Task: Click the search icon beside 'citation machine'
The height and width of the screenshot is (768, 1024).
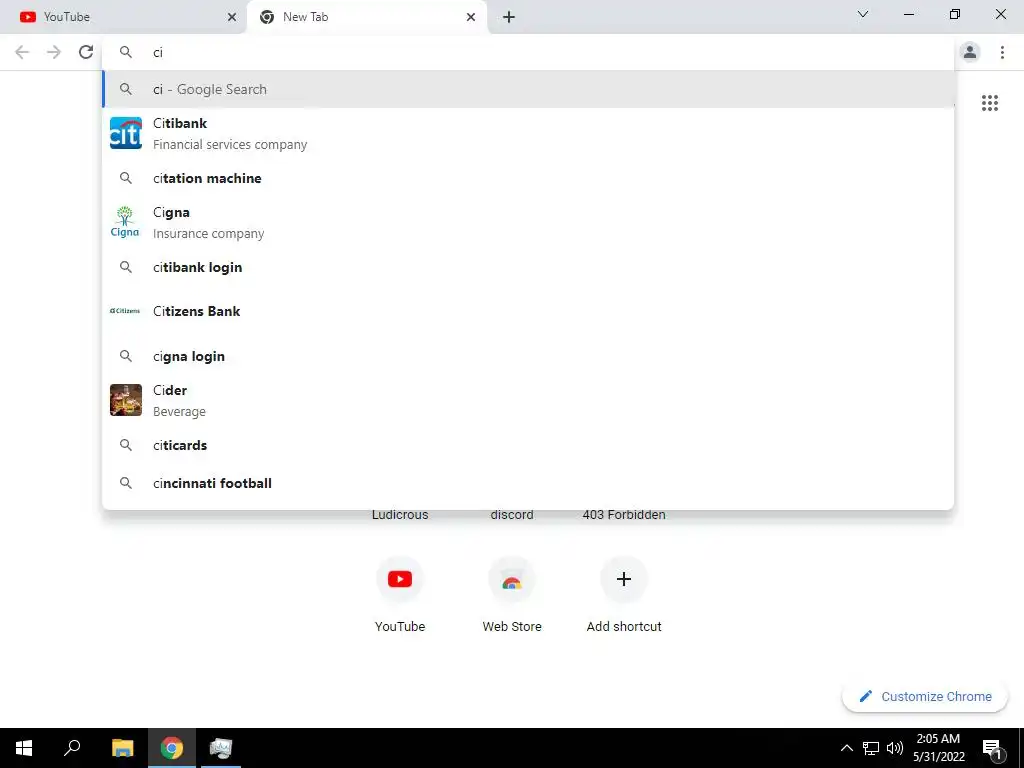Action: click(125, 178)
